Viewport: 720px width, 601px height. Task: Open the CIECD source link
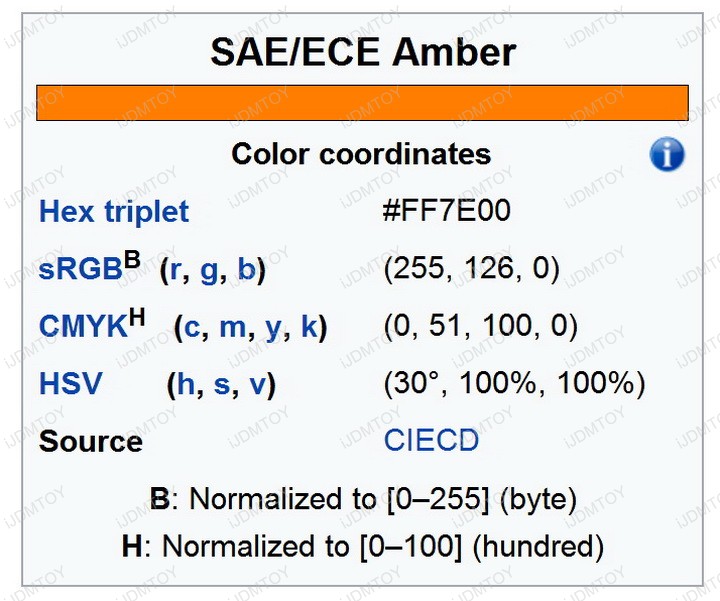(x=431, y=440)
